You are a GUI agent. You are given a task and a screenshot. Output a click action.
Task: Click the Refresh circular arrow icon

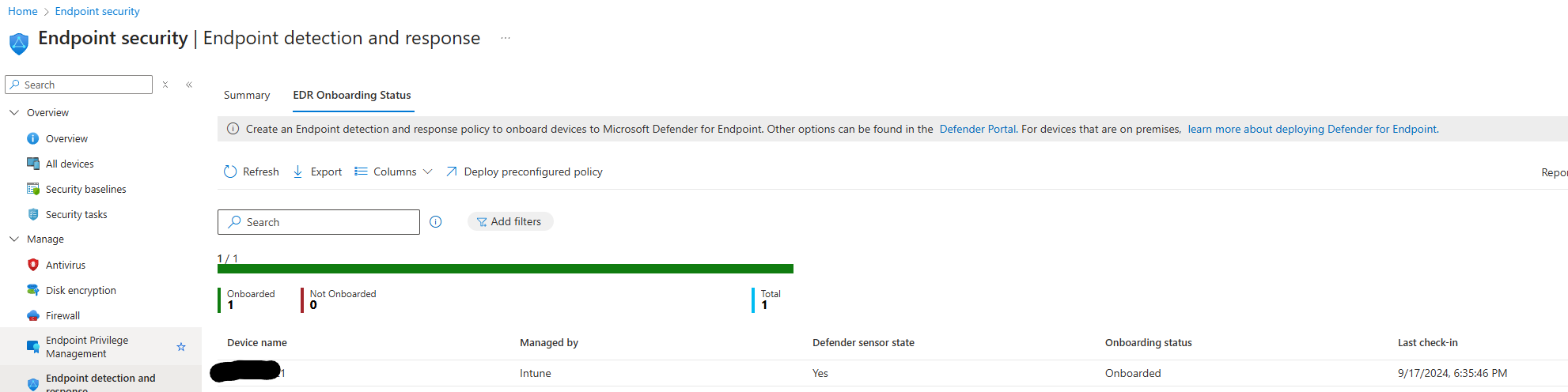pos(230,171)
